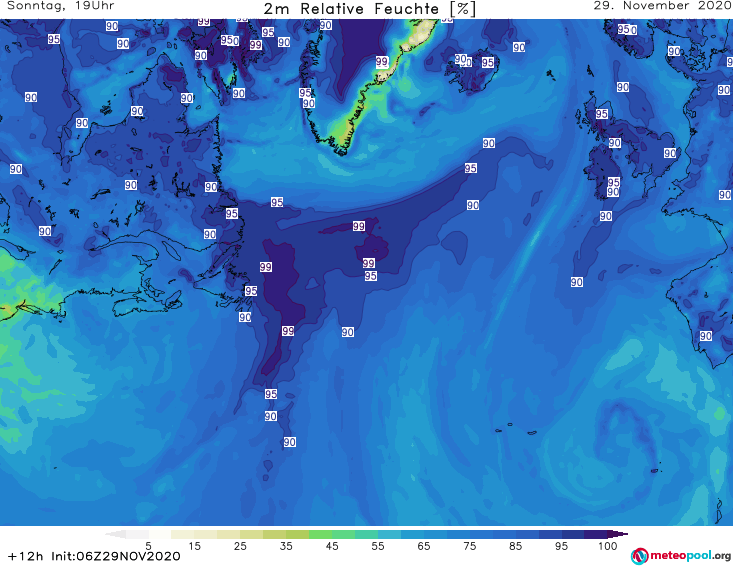Click the '95' contour label over Iceland
This screenshot has width=733, height=566.
[x=488, y=62]
